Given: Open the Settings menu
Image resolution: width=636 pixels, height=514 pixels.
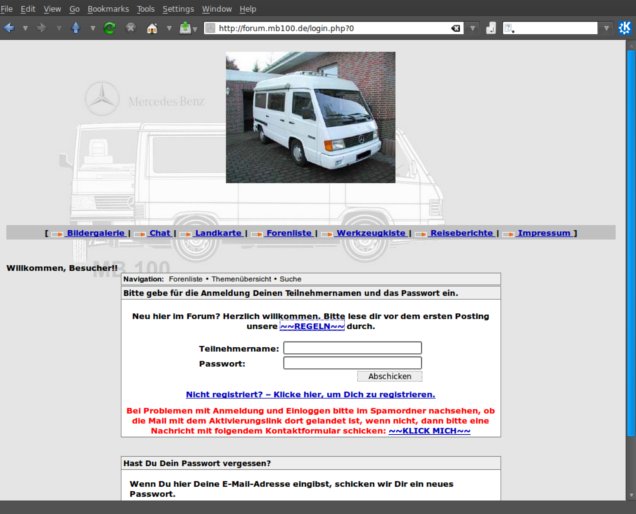Looking at the screenshot, I should point(178,9).
